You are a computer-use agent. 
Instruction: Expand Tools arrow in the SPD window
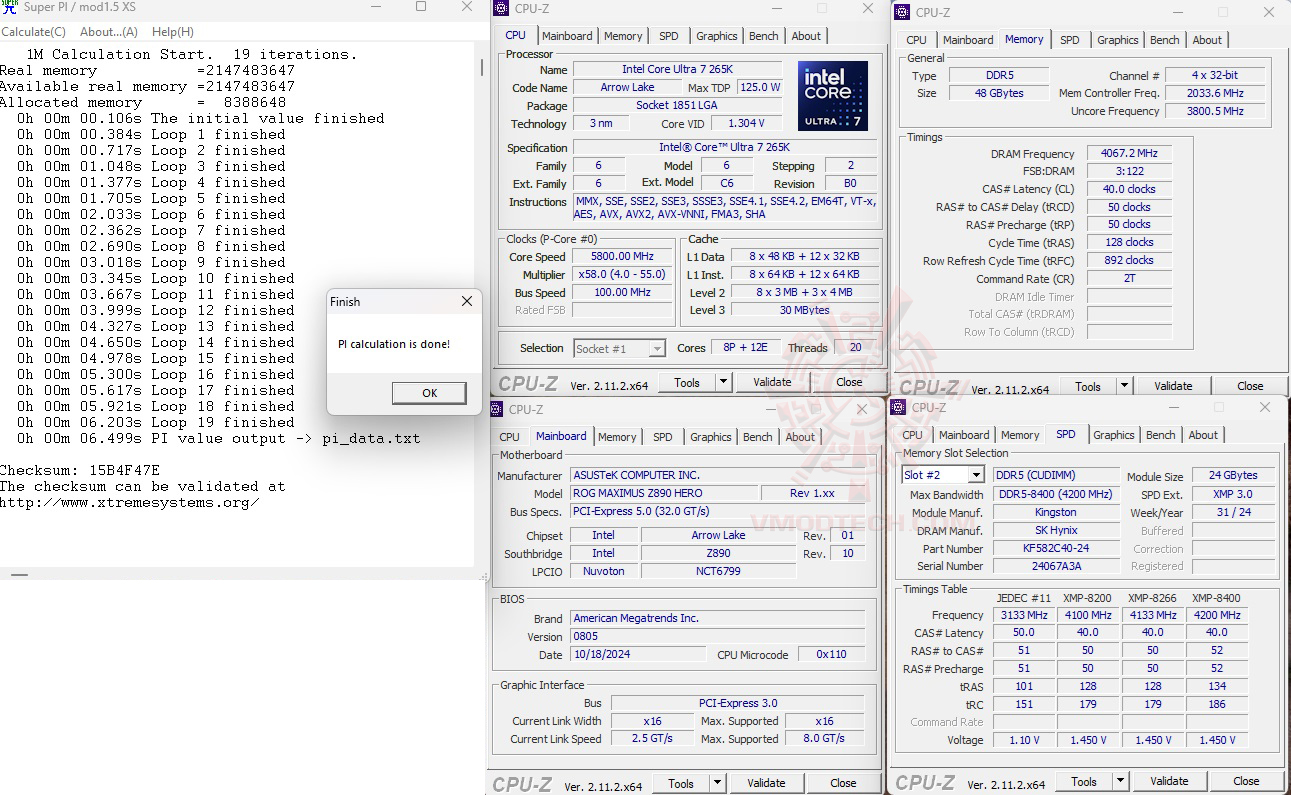coord(1121,781)
